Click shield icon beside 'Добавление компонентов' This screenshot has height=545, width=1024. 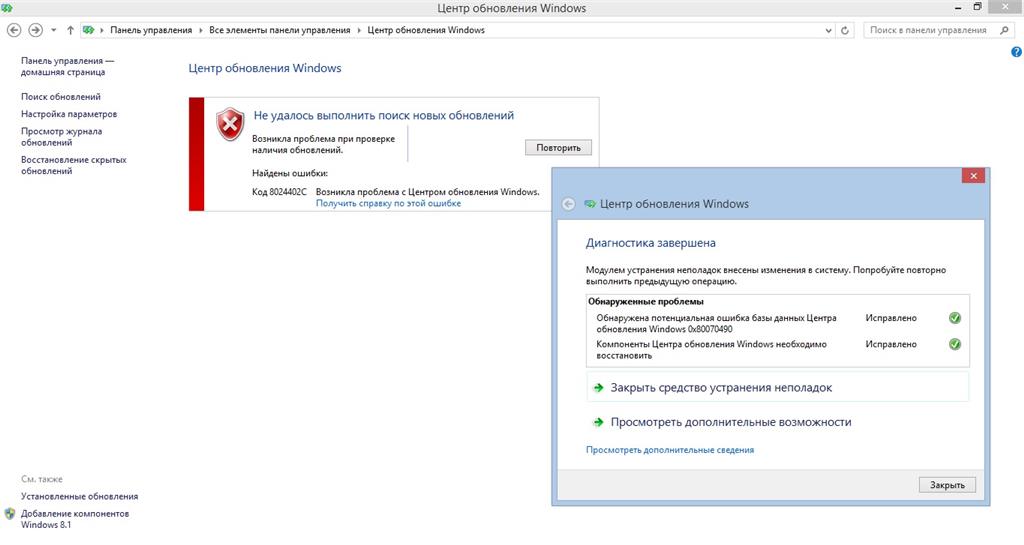click(x=10, y=514)
